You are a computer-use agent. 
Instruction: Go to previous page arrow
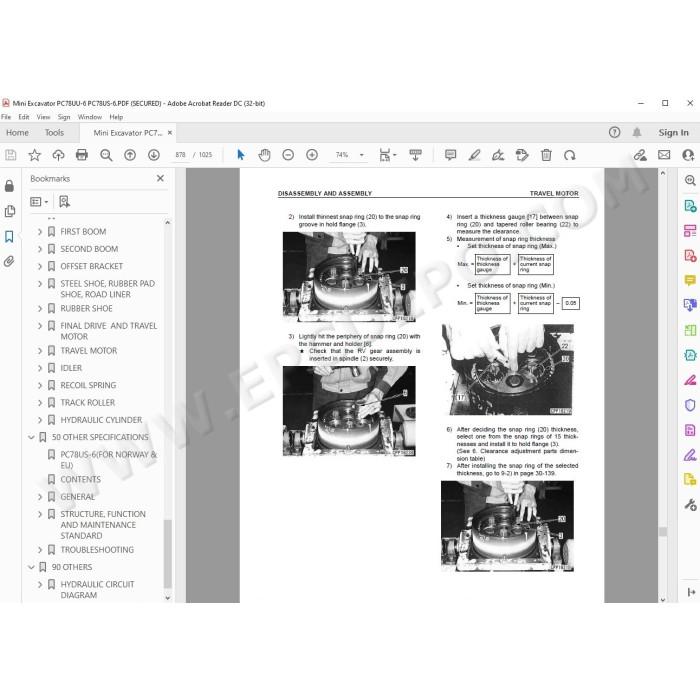click(x=130, y=155)
